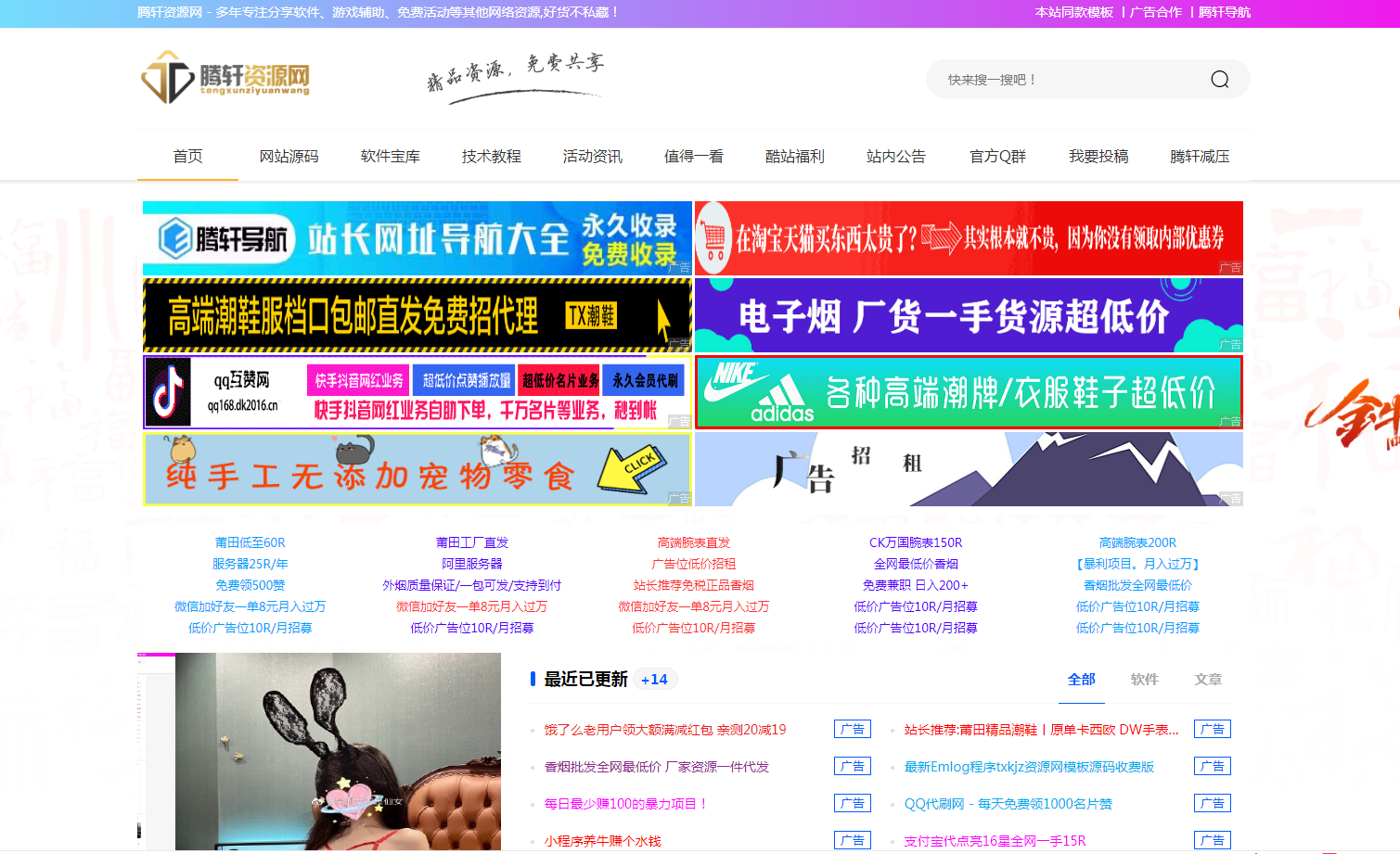This screenshot has width=1400, height=854.
Task: Click the 阿里服务器 text link
Action: pyautogui.click(x=471, y=564)
